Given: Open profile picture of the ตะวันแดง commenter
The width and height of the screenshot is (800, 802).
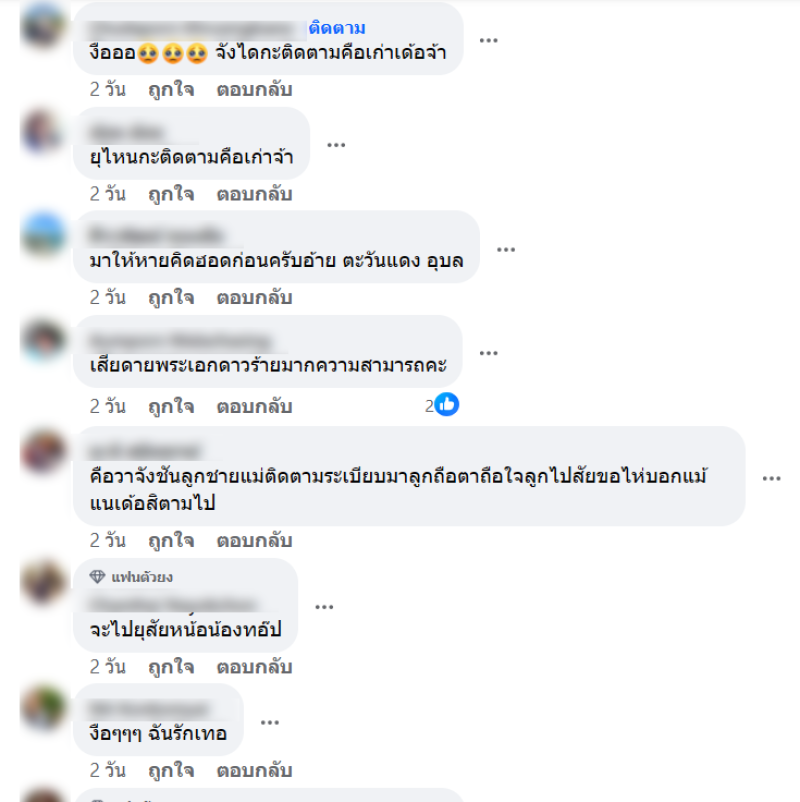Looking at the screenshot, I should click(x=43, y=234).
